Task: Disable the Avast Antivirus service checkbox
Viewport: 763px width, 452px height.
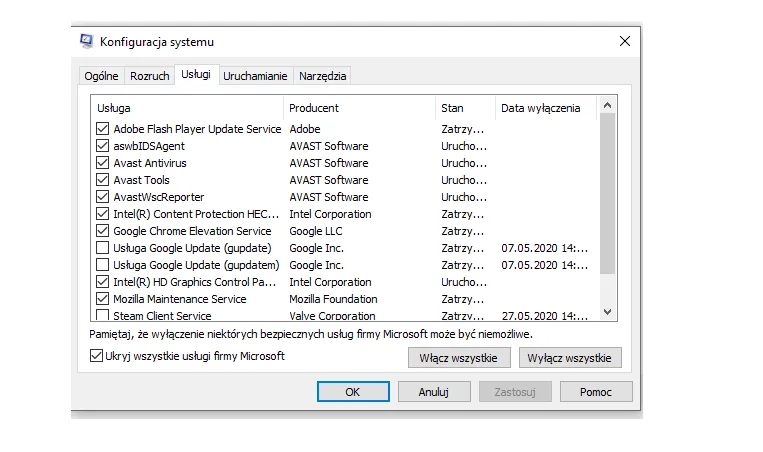Action: click(102, 163)
